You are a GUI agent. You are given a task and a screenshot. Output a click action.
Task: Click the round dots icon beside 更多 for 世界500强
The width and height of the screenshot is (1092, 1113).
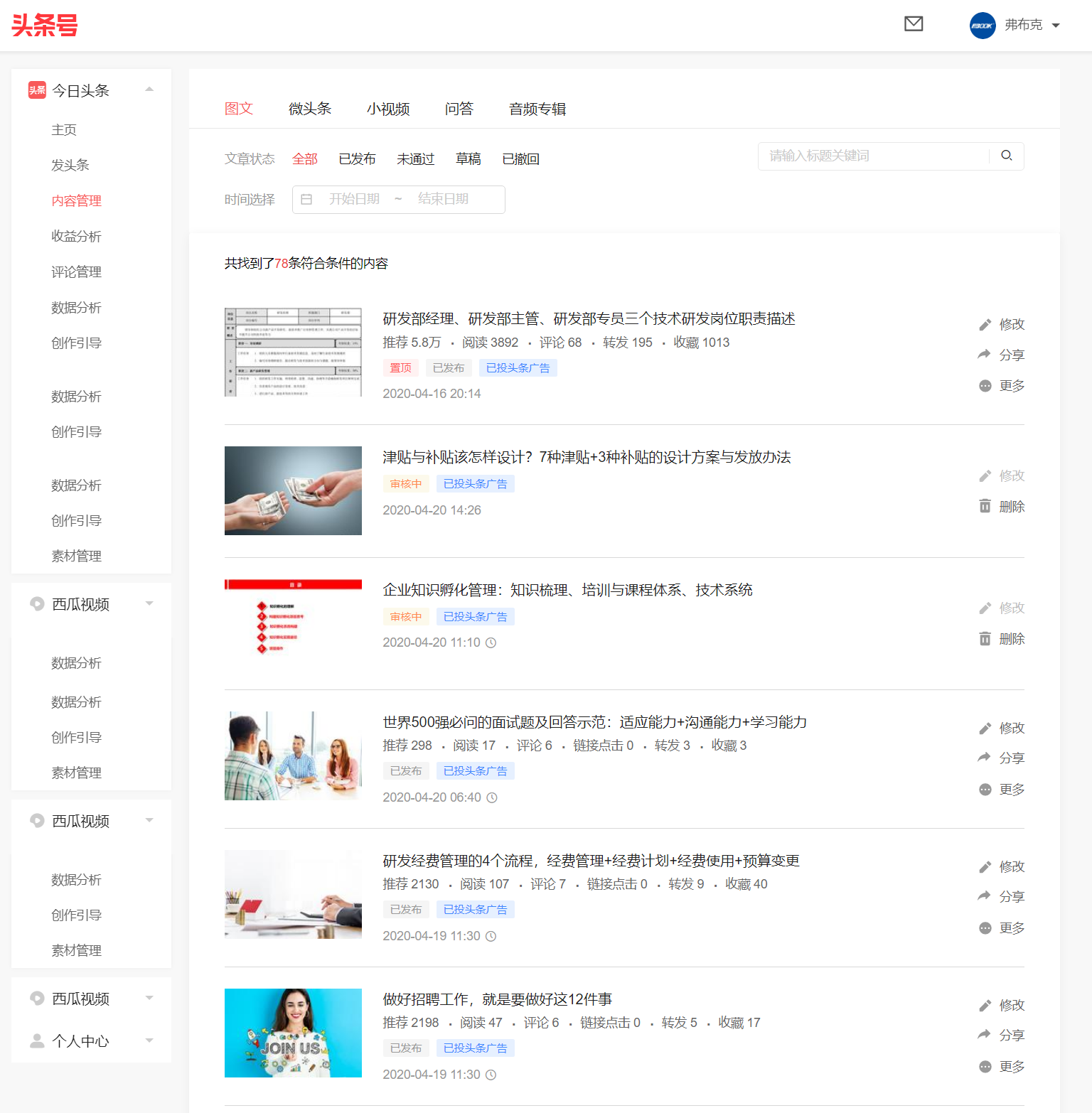(985, 790)
